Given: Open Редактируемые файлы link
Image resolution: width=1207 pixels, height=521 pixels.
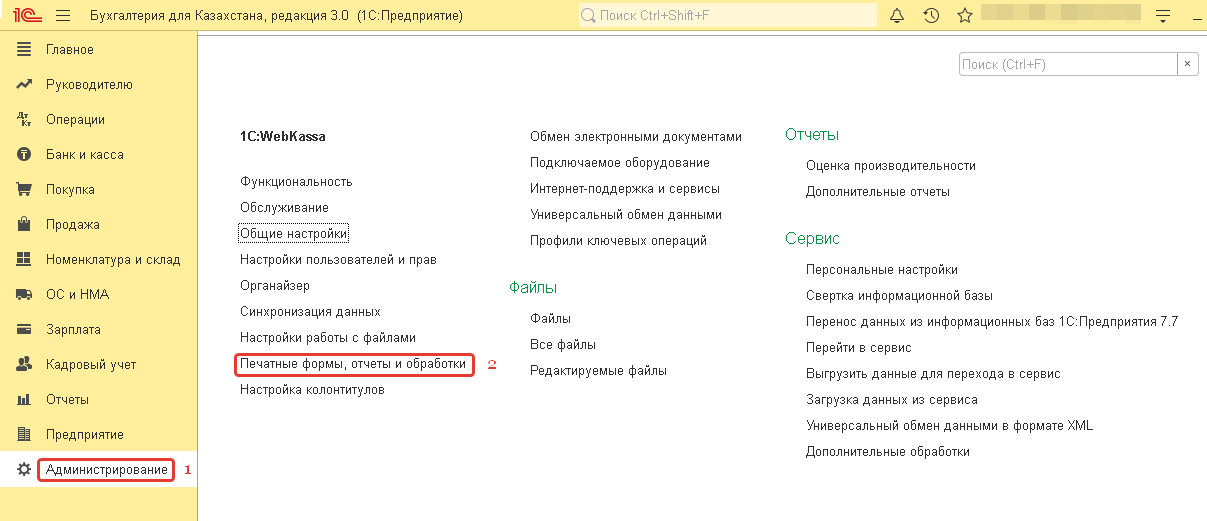Looking at the screenshot, I should pyautogui.click(x=598, y=370).
